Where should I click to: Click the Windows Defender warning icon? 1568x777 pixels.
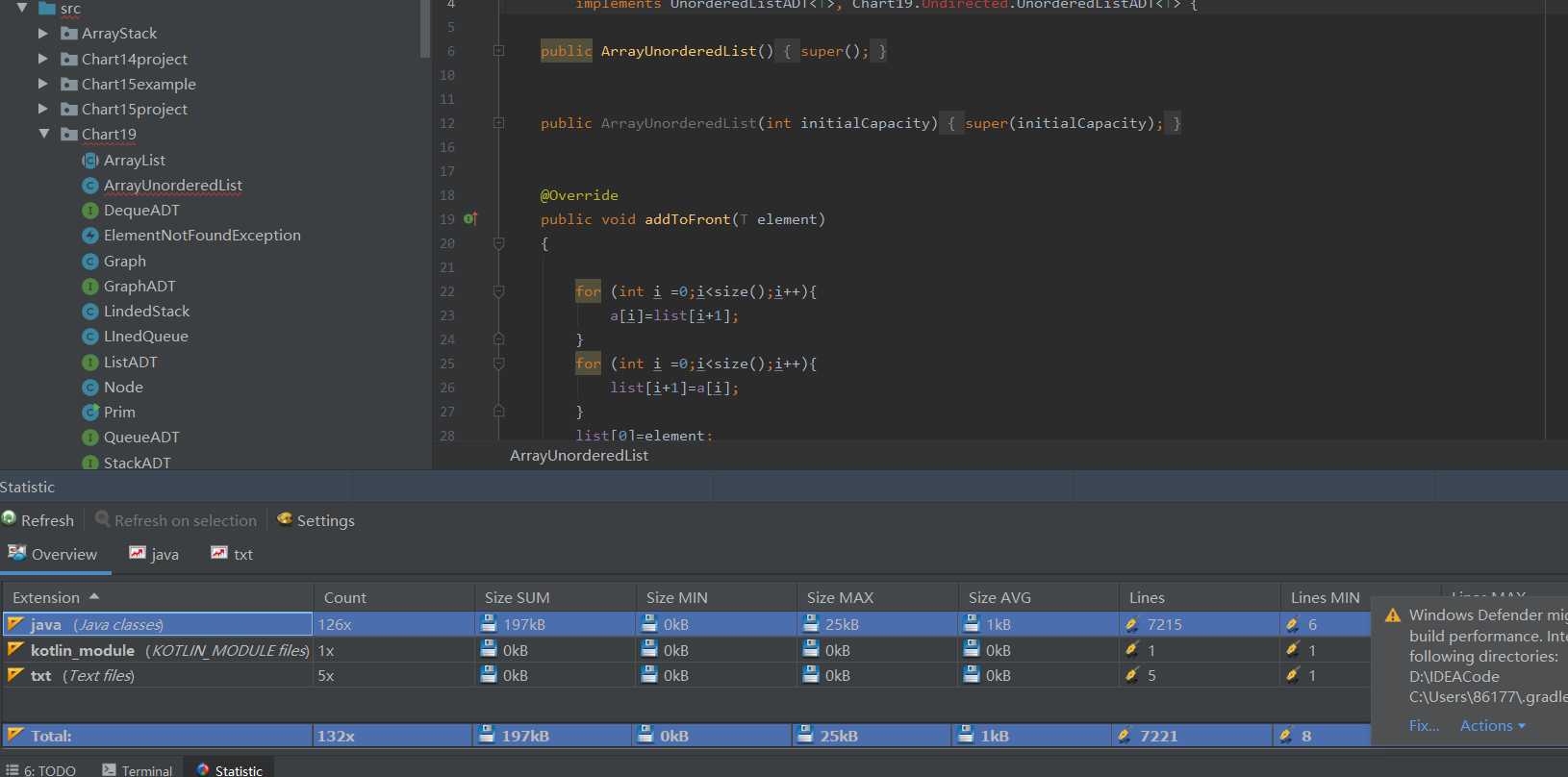point(1392,615)
